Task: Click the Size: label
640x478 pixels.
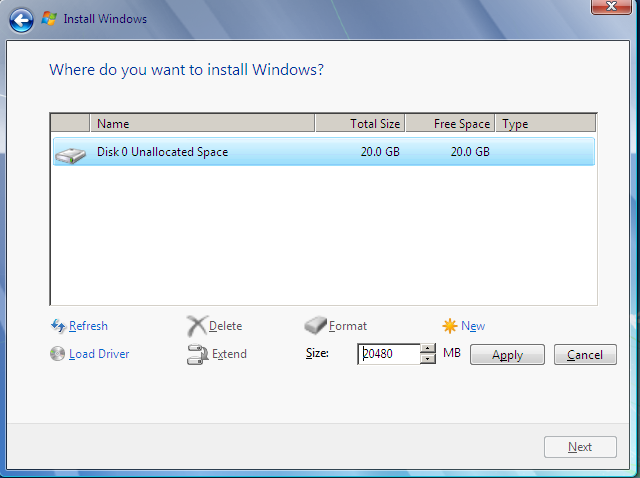Action: (317, 353)
